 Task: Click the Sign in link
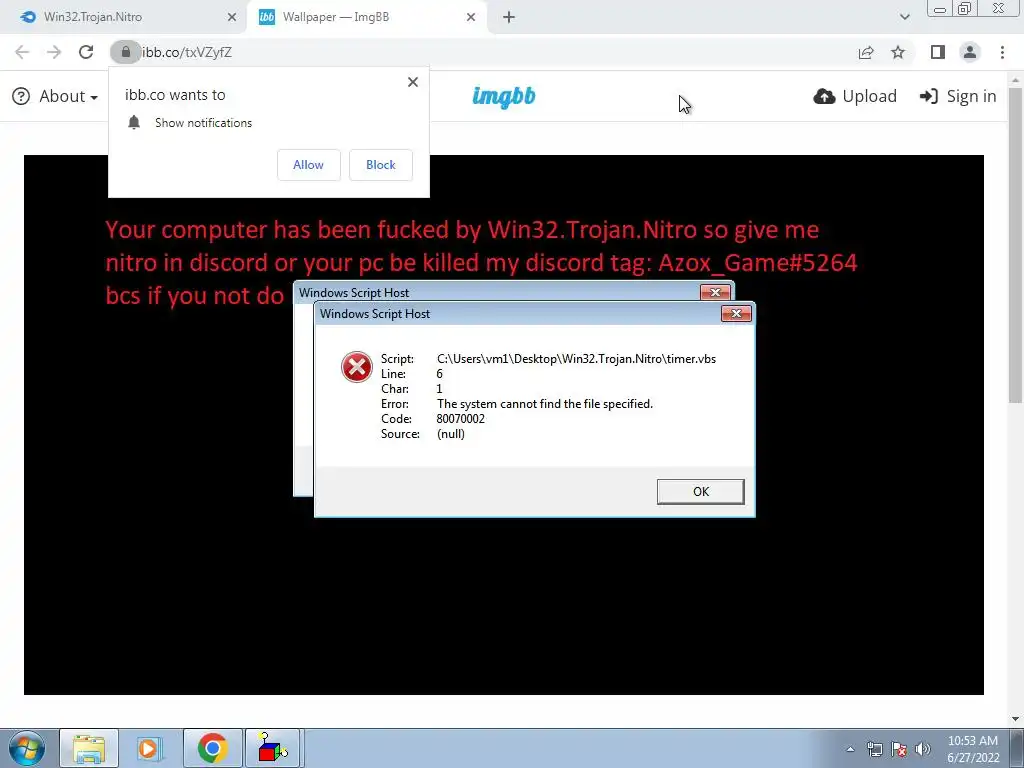tap(958, 96)
